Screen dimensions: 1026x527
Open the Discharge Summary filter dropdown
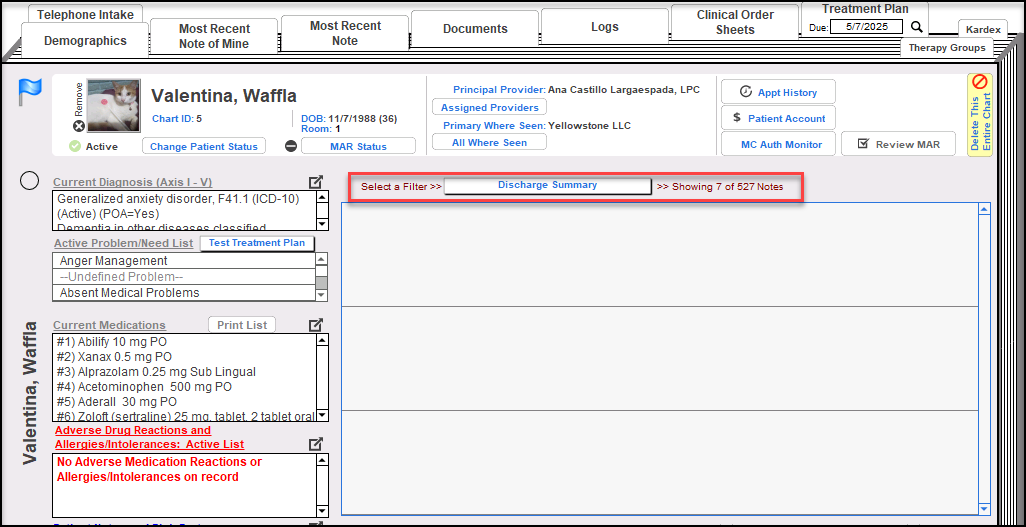point(547,185)
